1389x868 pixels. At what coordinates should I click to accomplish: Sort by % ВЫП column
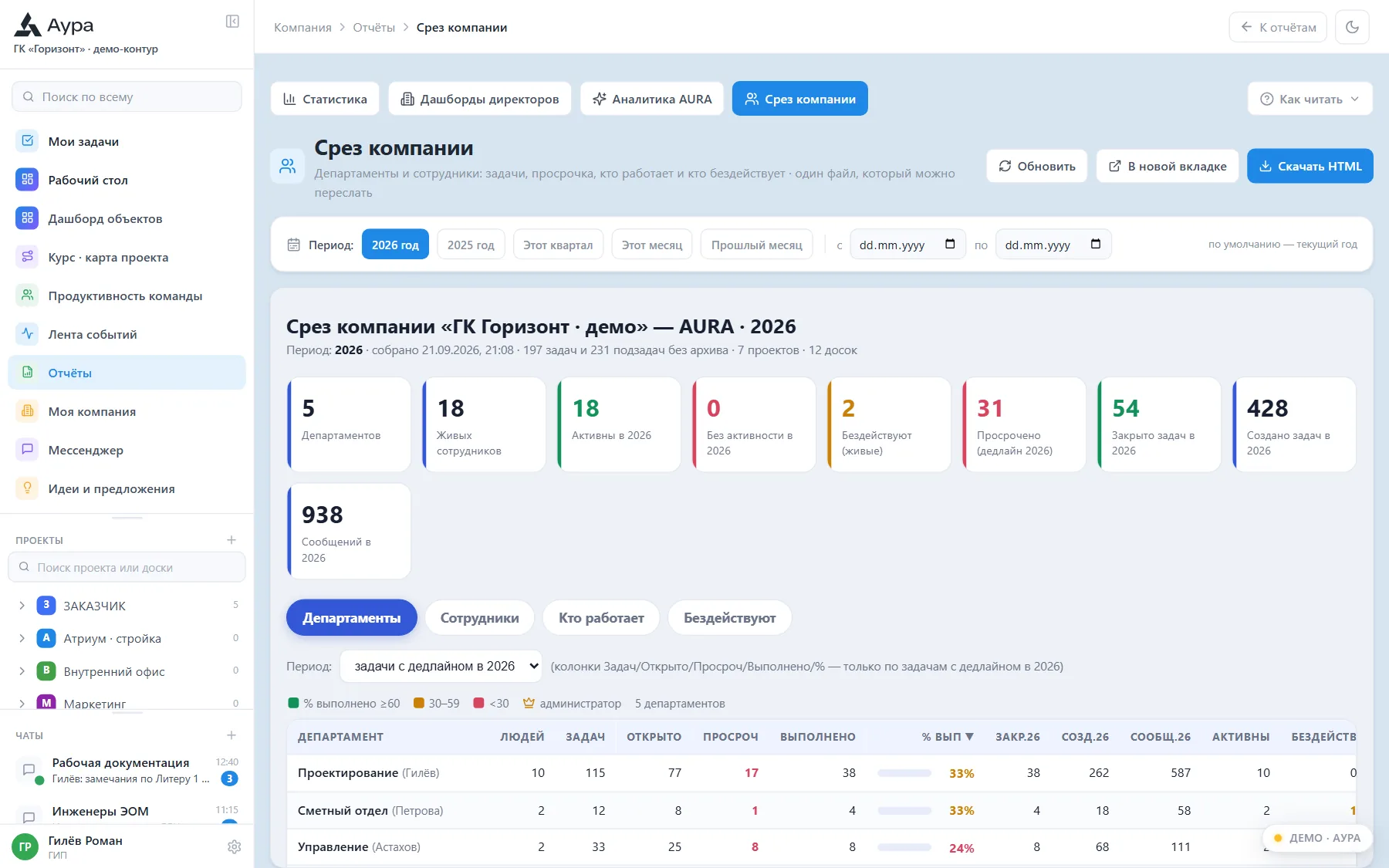947,737
